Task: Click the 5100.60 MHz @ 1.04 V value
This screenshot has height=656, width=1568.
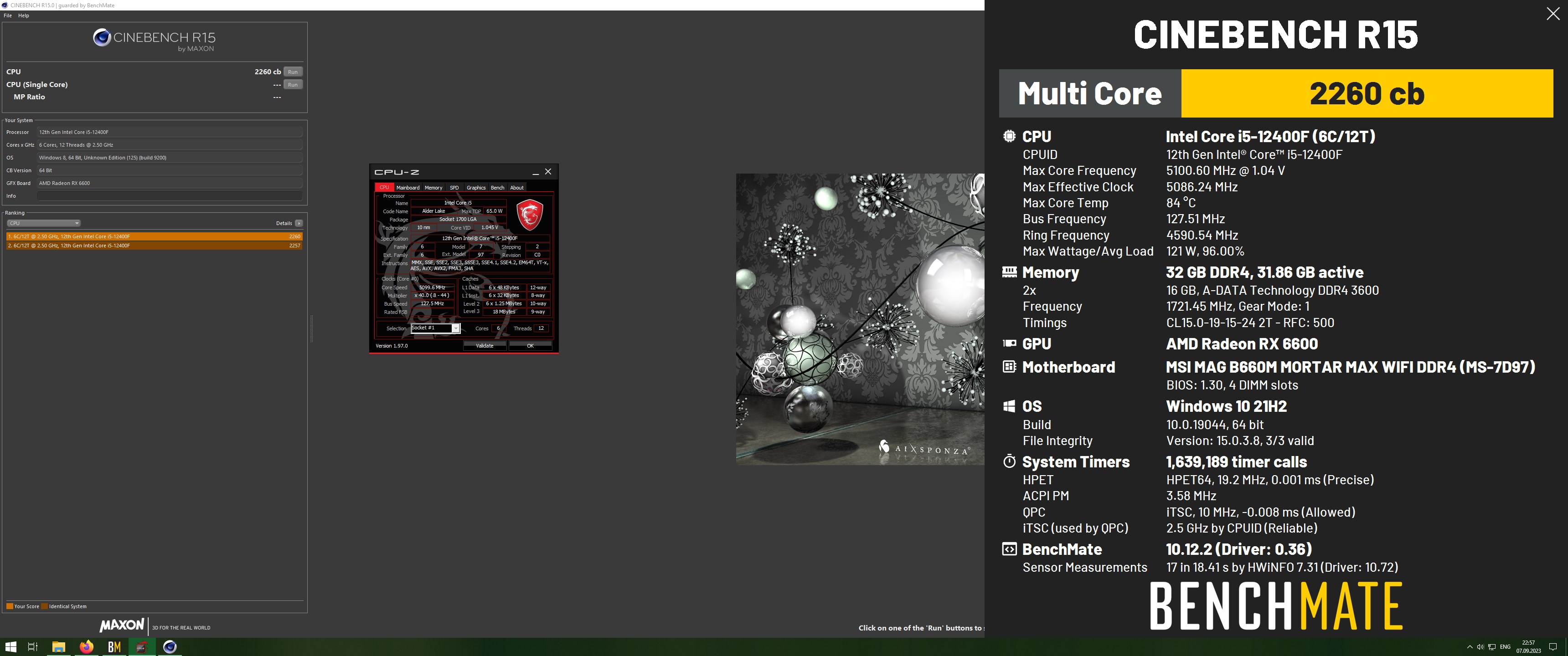Action: 1225,170
